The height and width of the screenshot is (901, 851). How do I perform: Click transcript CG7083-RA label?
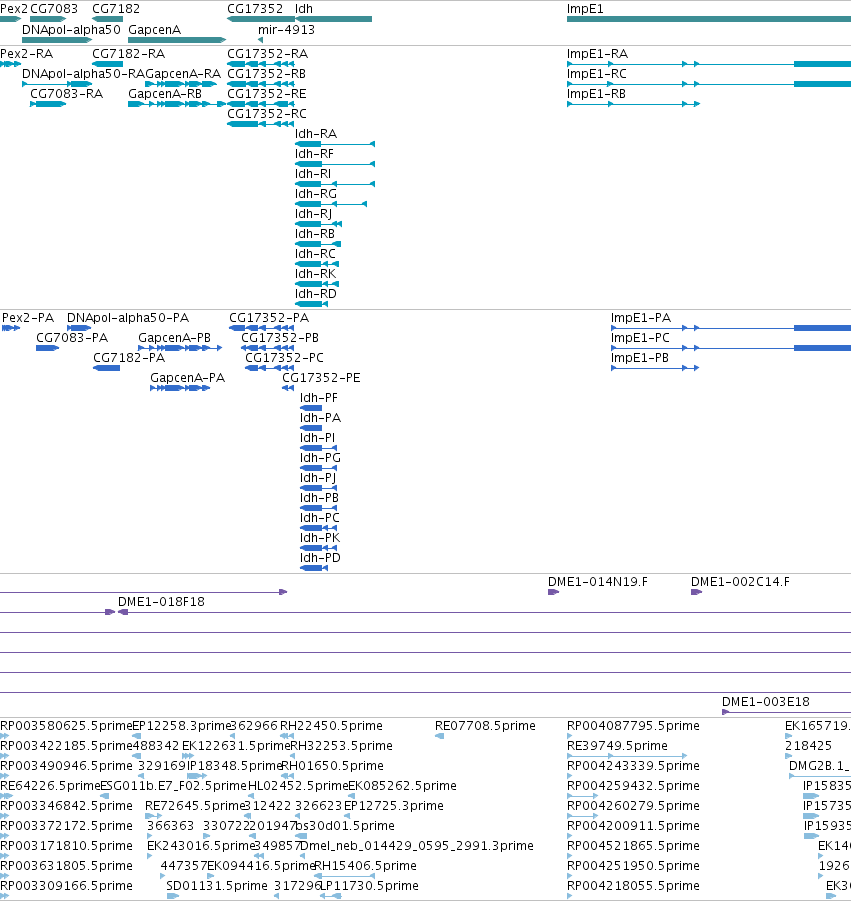66,94
